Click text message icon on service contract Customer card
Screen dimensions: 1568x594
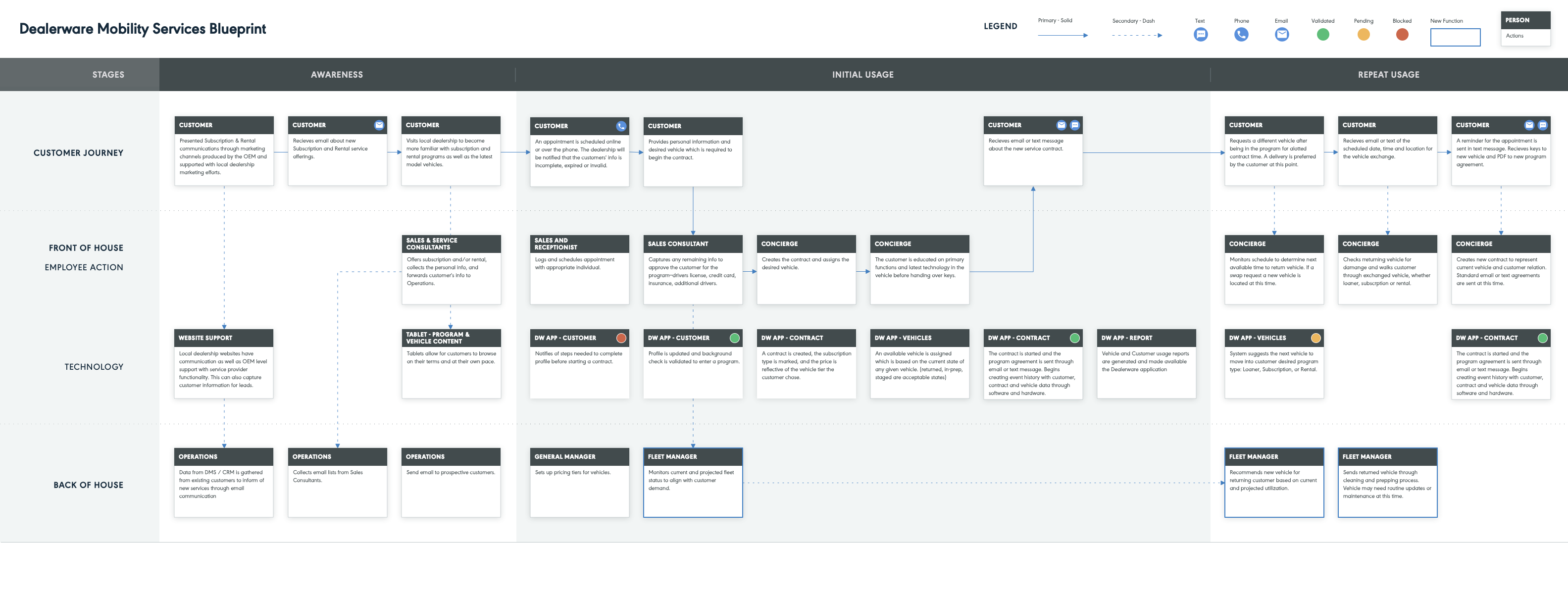click(x=1075, y=125)
